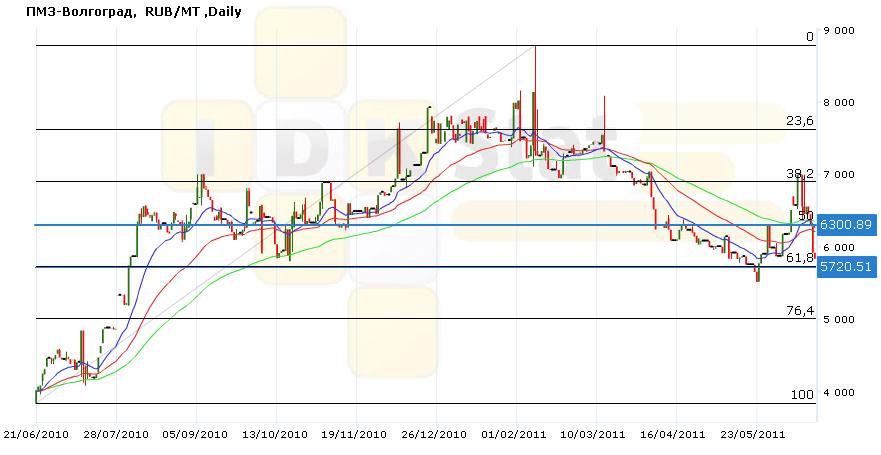The image size is (881, 455).
Task: Click the 5 000 price axis label
Action: 838,320
